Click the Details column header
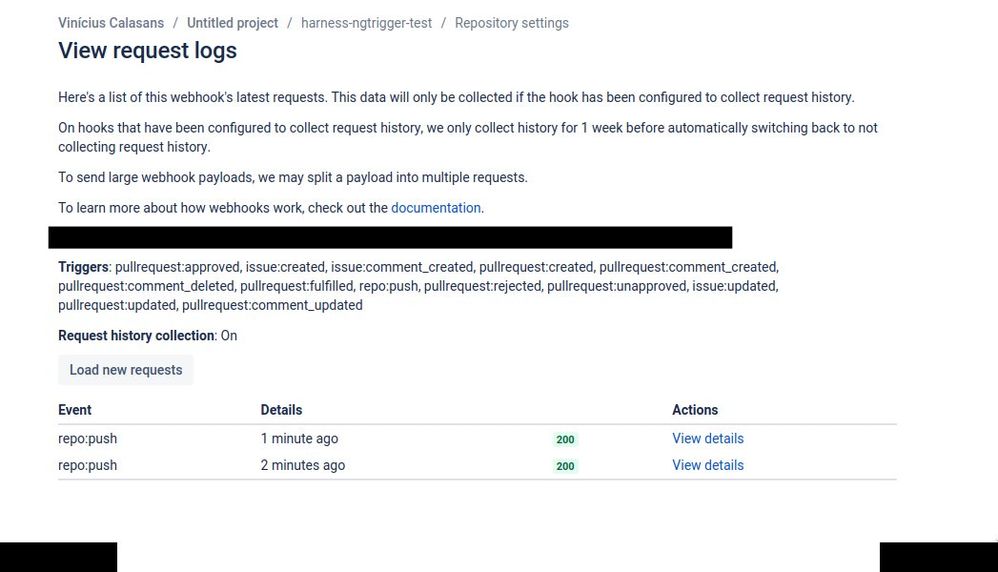 pyautogui.click(x=281, y=410)
